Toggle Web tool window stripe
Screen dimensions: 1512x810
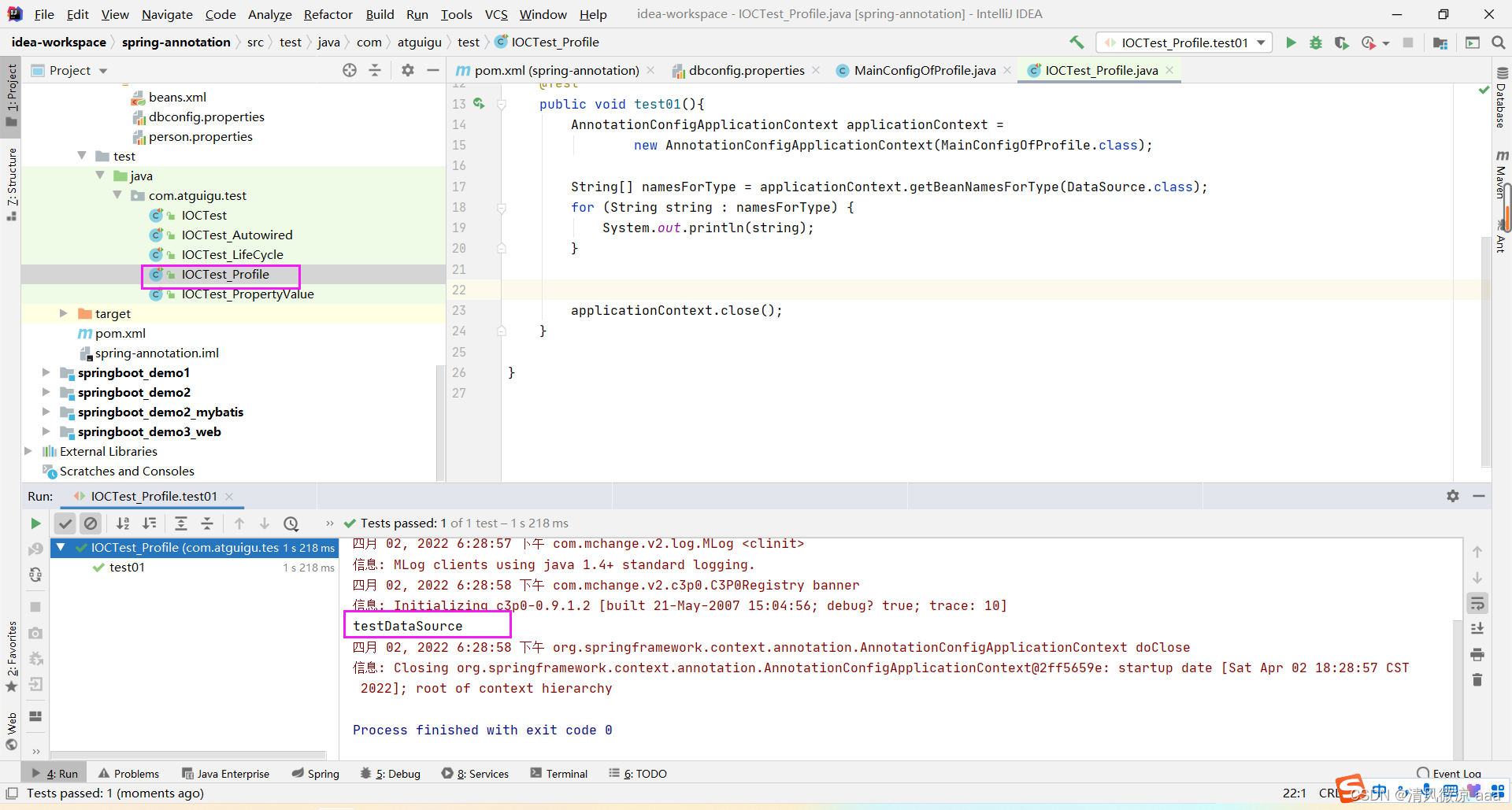click(11, 730)
